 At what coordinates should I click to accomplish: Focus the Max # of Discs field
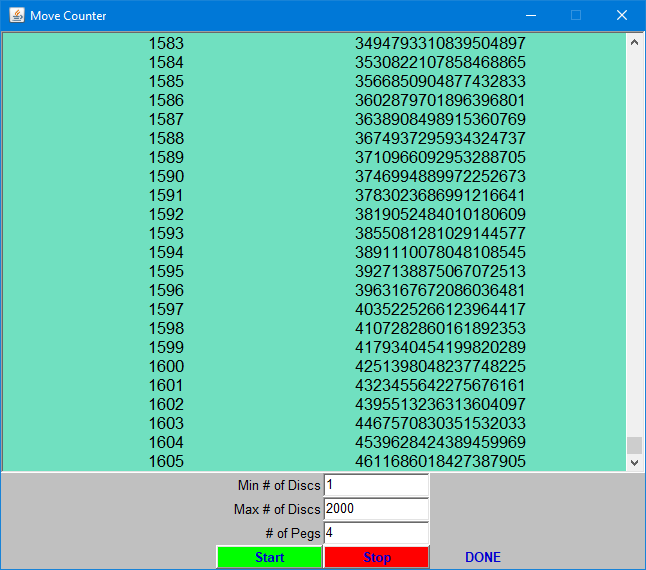pos(376,509)
